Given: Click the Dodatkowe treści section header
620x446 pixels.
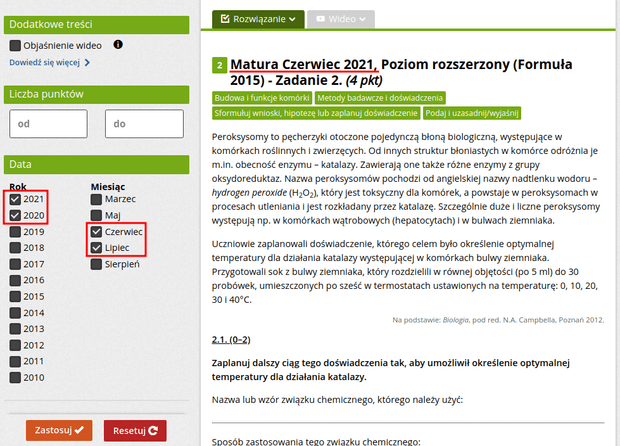Looking at the screenshot, I should pyautogui.click(x=96, y=25).
